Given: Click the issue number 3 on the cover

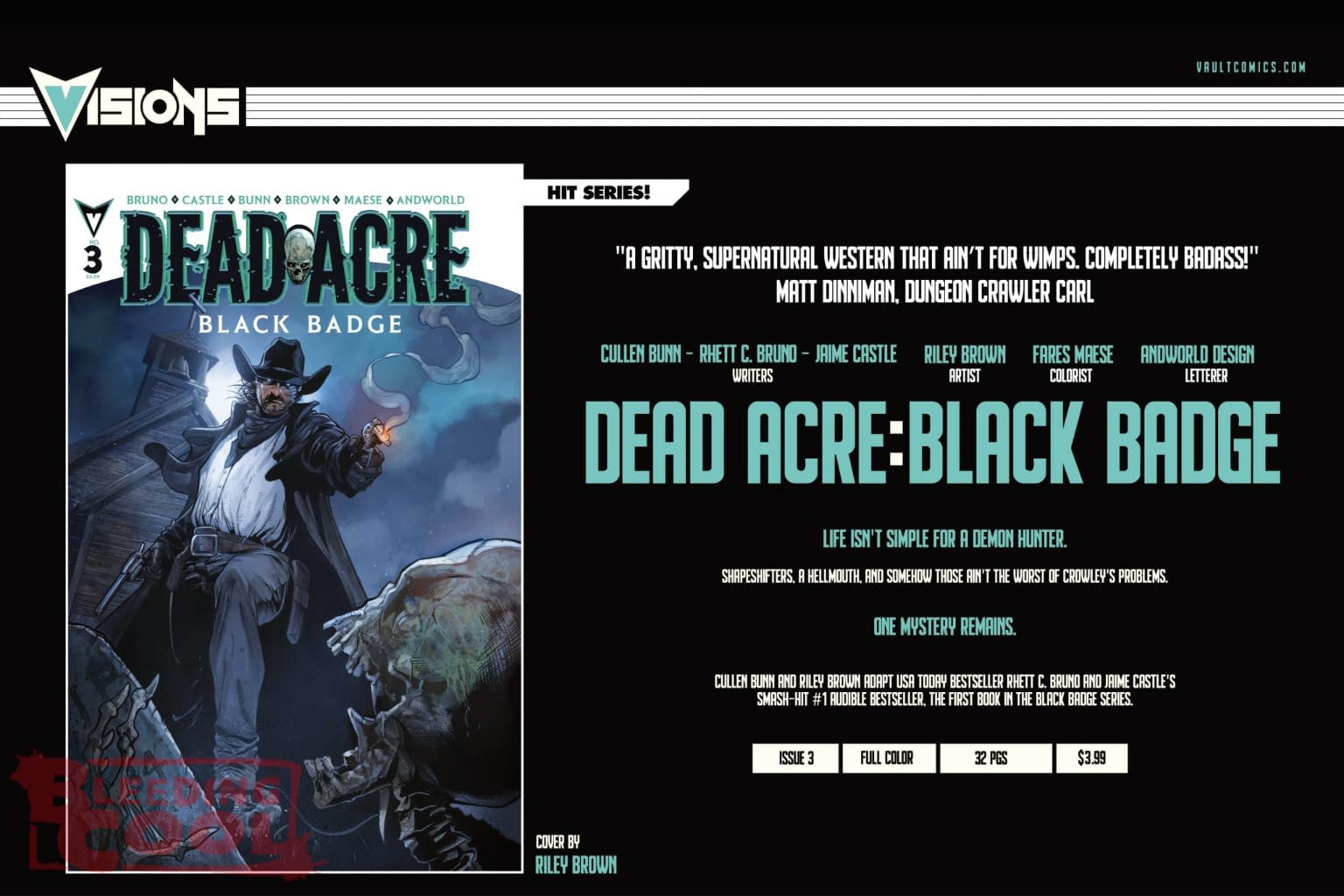Looking at the screenshot, I should (x=94, y=259).
